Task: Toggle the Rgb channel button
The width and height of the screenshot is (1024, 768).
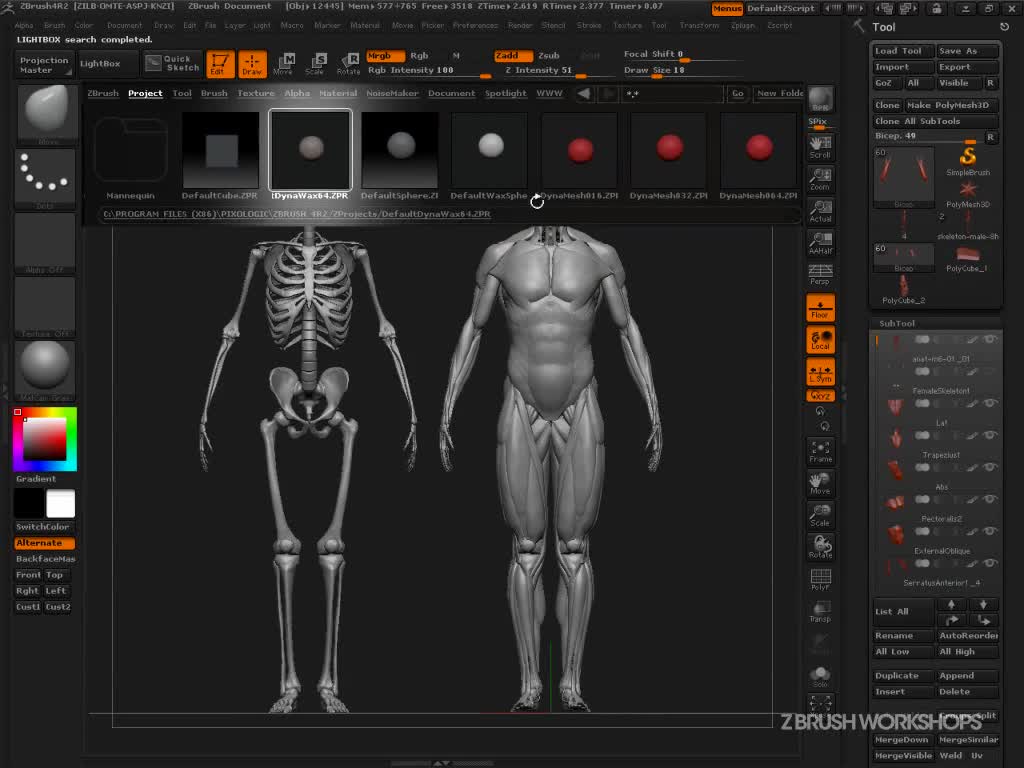Action: coord(419,56)
